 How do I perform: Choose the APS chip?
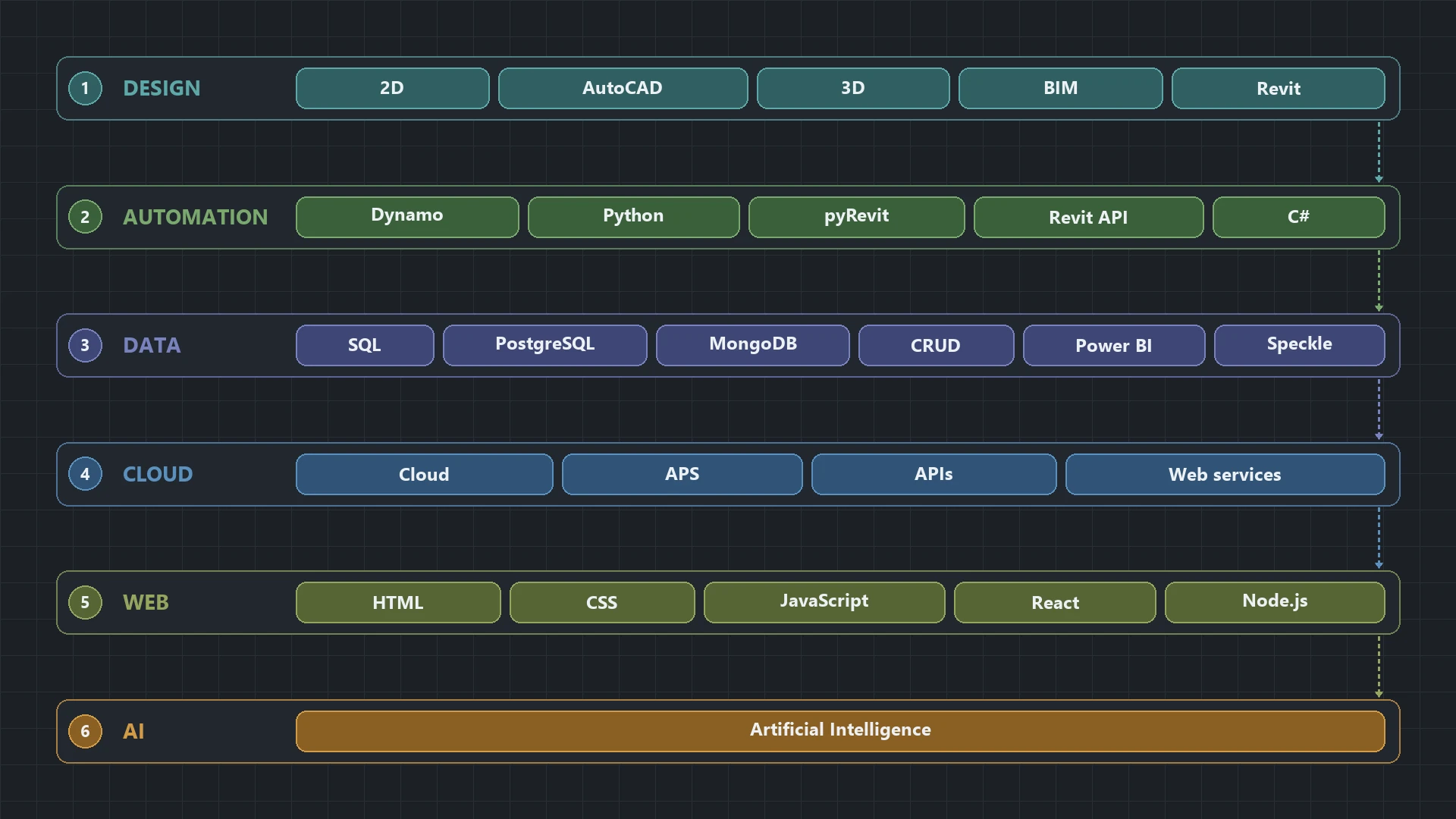(682, 474)
